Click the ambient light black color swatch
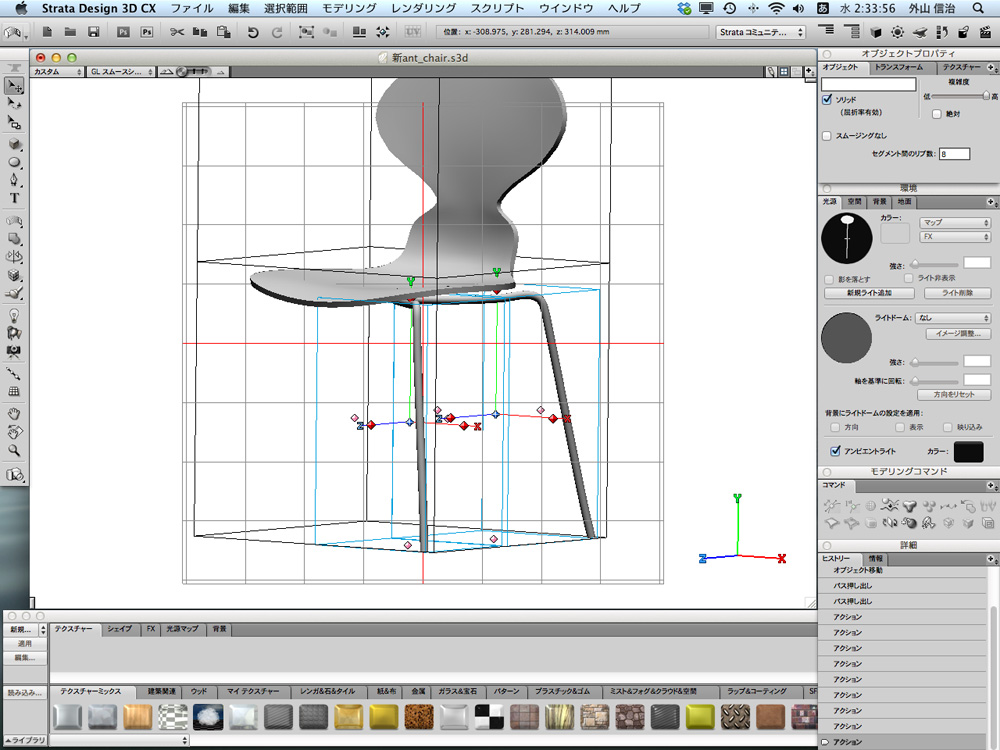 coord(968,451)
